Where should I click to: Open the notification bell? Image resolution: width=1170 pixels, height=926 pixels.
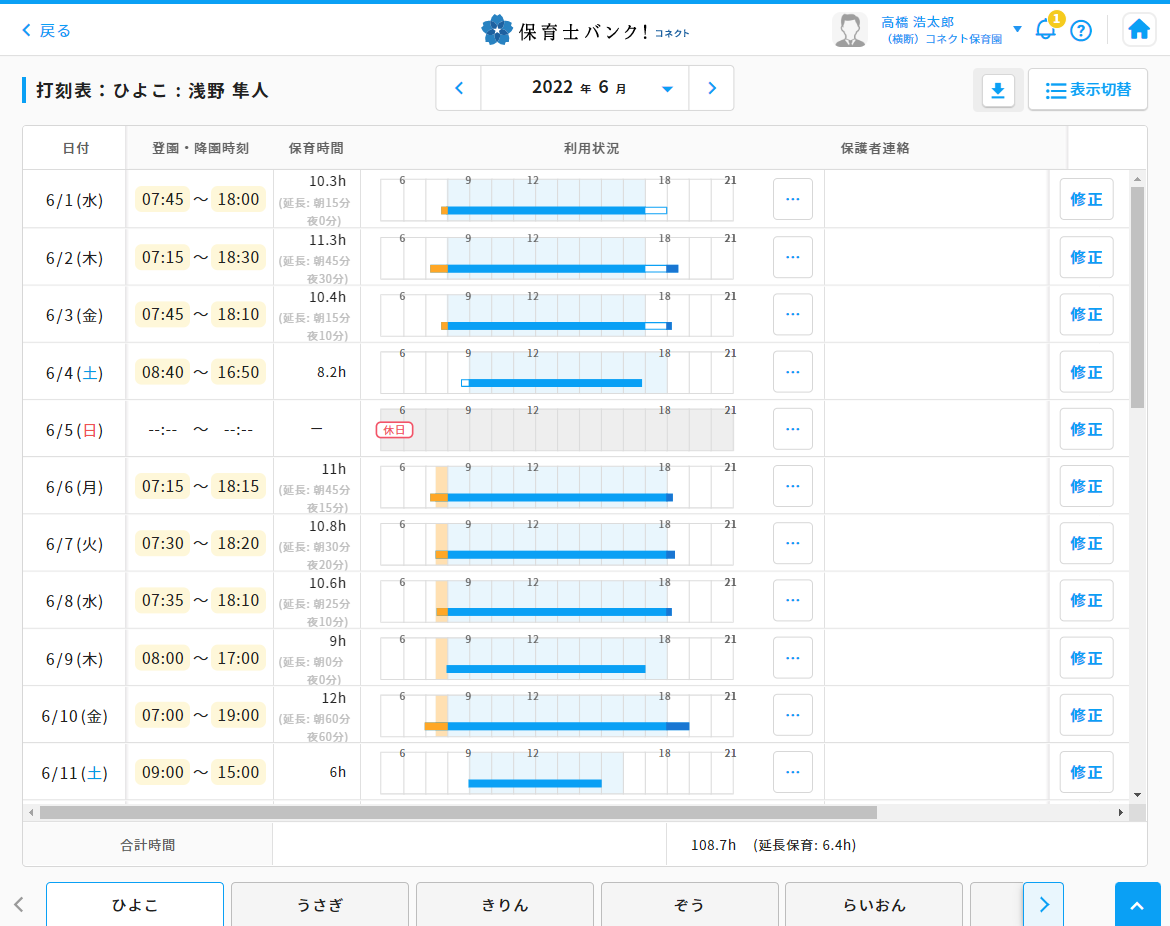pos(1045,29)
